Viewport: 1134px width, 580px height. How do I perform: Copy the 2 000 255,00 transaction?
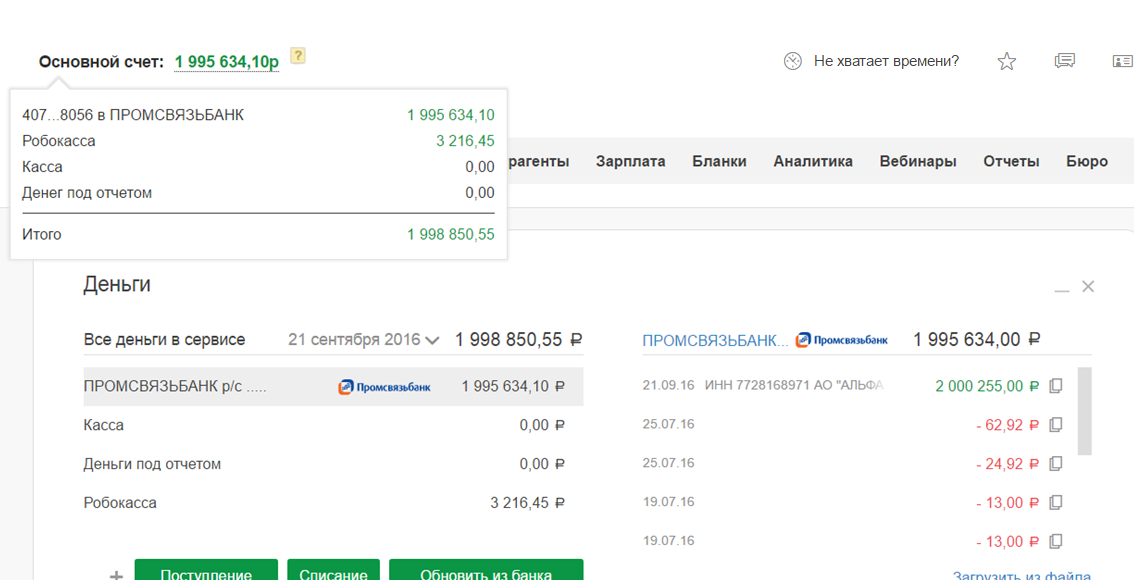point(1056,386)
